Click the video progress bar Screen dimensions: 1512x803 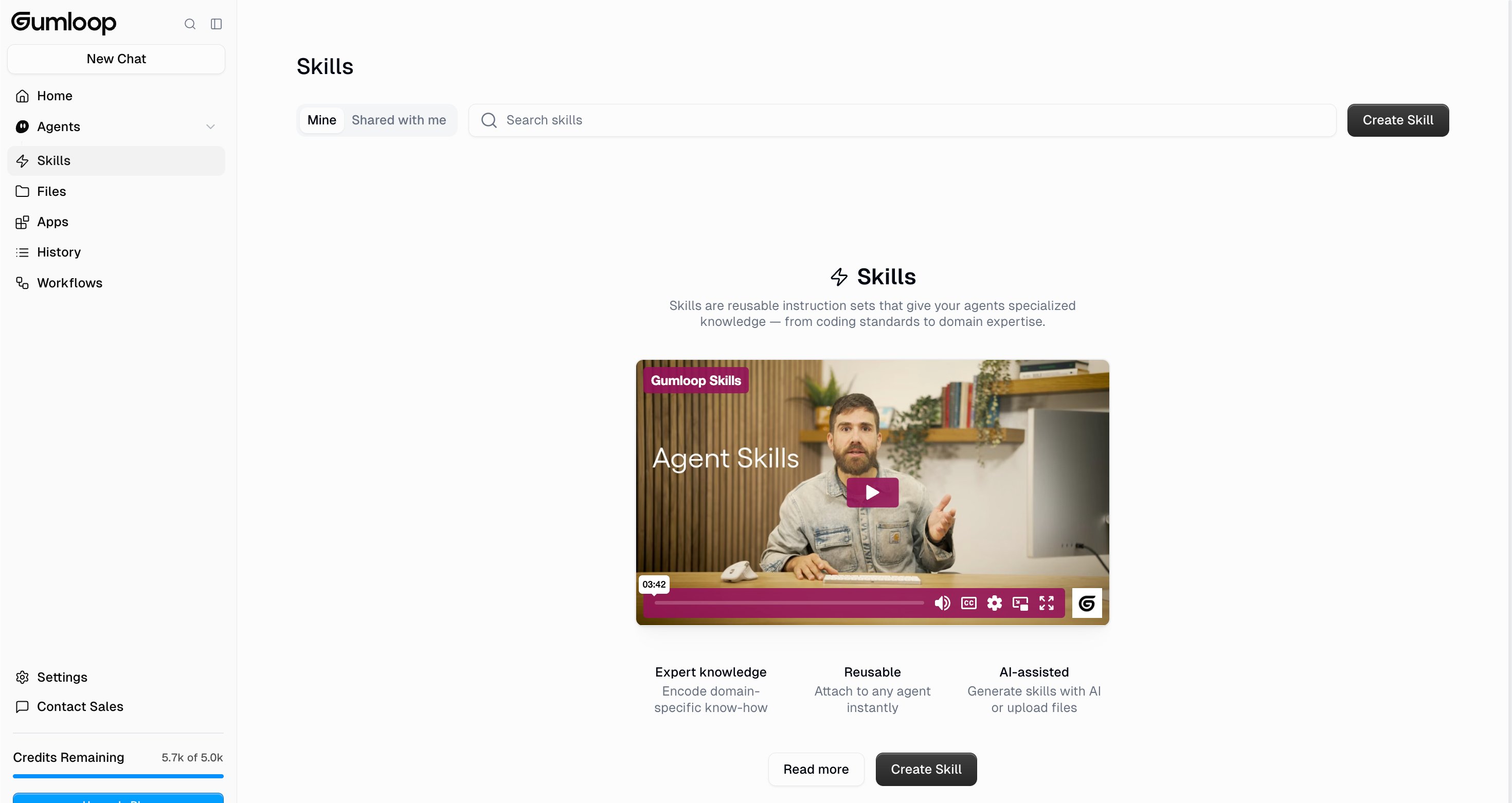(789, 603)
